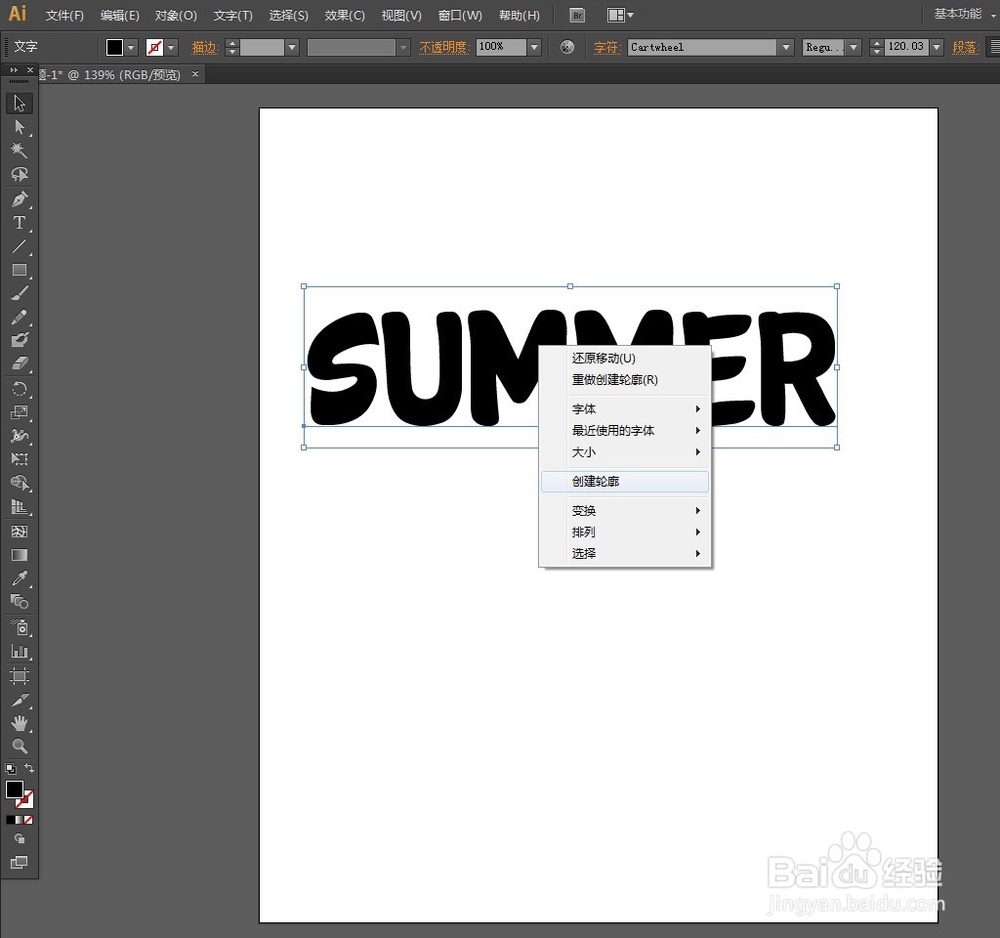Select the Line Segment tool
1000x938 pixels.
[19, 246]
